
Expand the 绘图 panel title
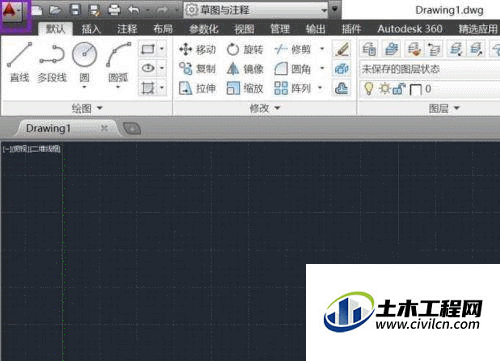coord(87,108)
